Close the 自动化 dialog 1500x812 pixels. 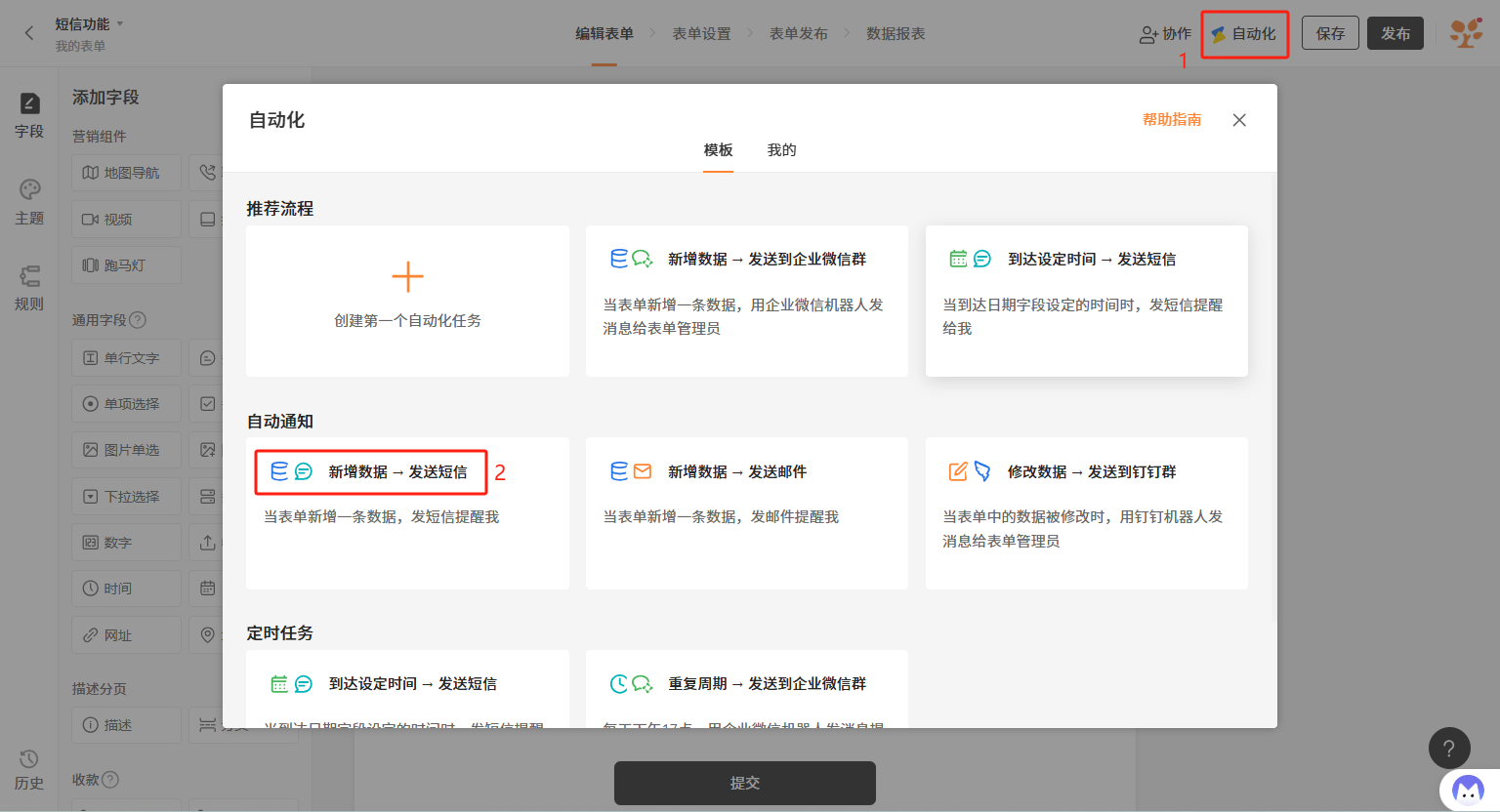[x=1239, y=120]
